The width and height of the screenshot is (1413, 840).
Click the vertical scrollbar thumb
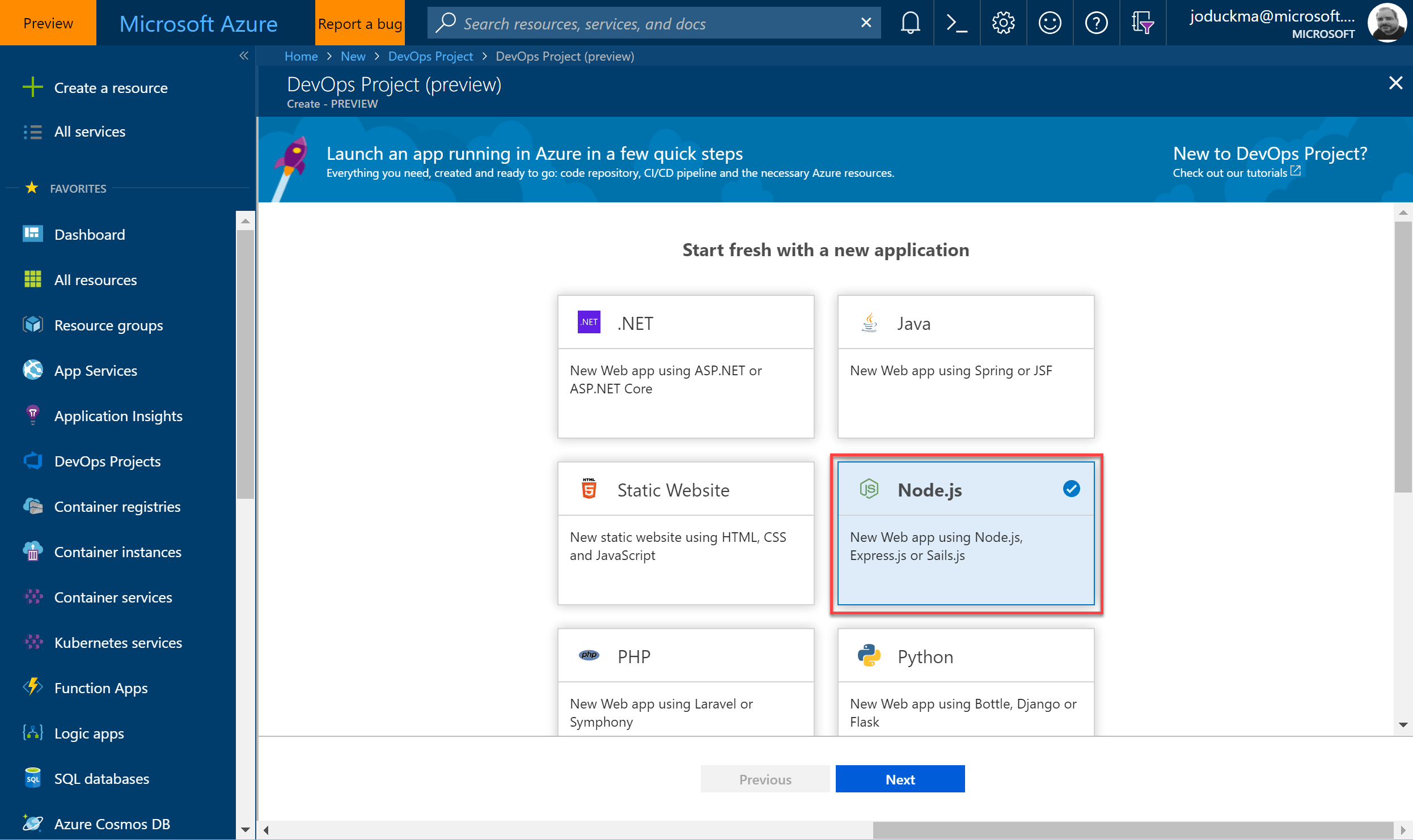point(1404,357)
